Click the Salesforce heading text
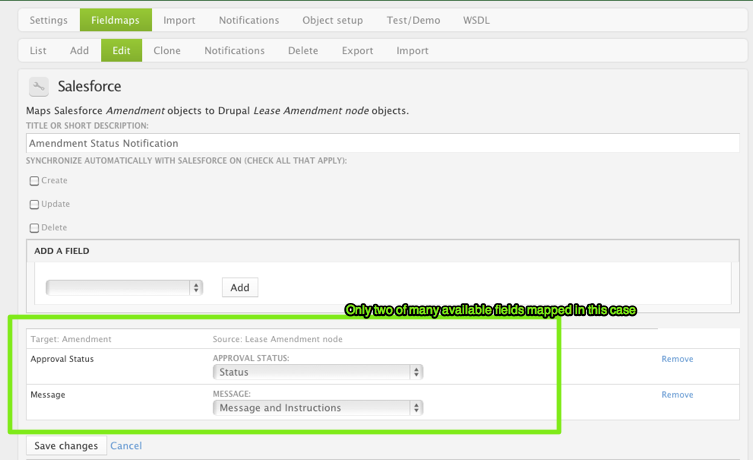Viewport: 753px width, 460px height. (89, 86)
